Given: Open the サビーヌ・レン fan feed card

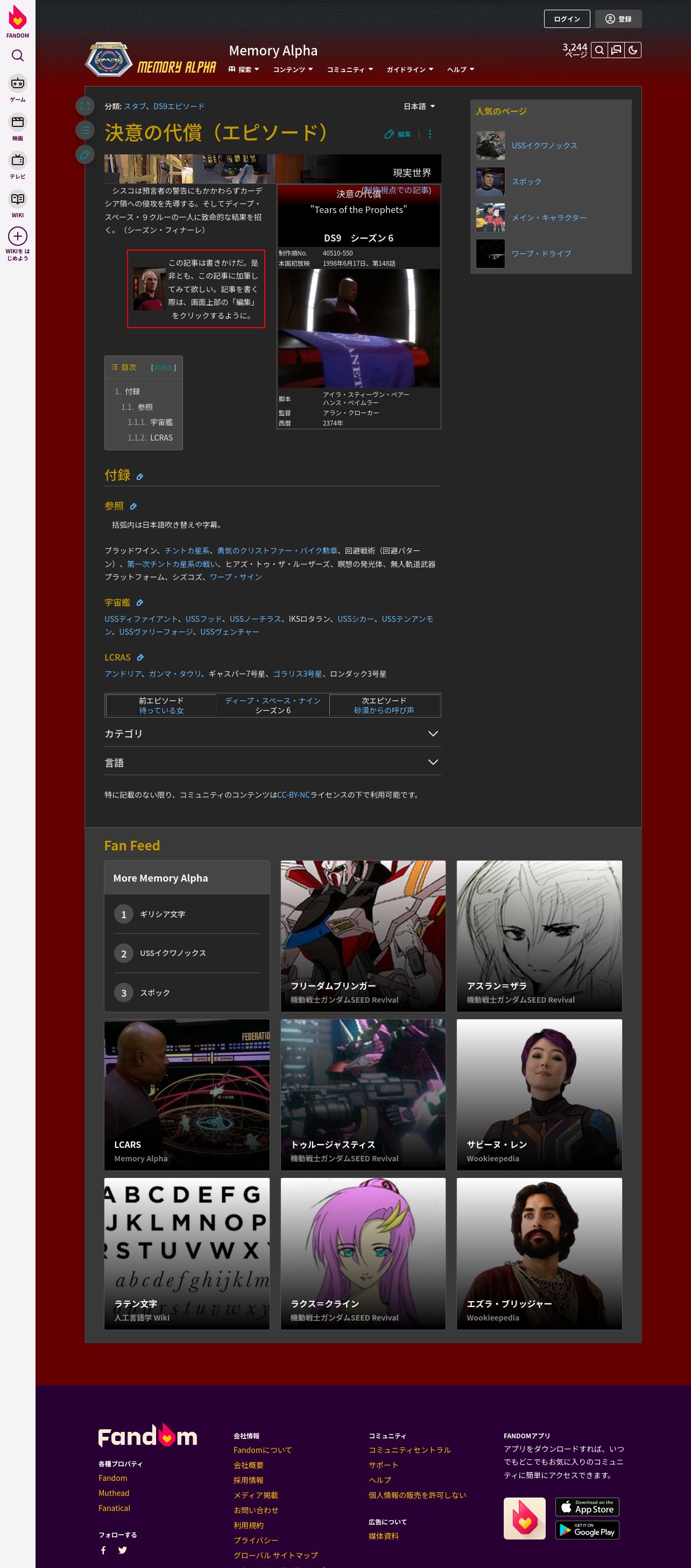Looking at the screenshot, I should pos(539,1095).
